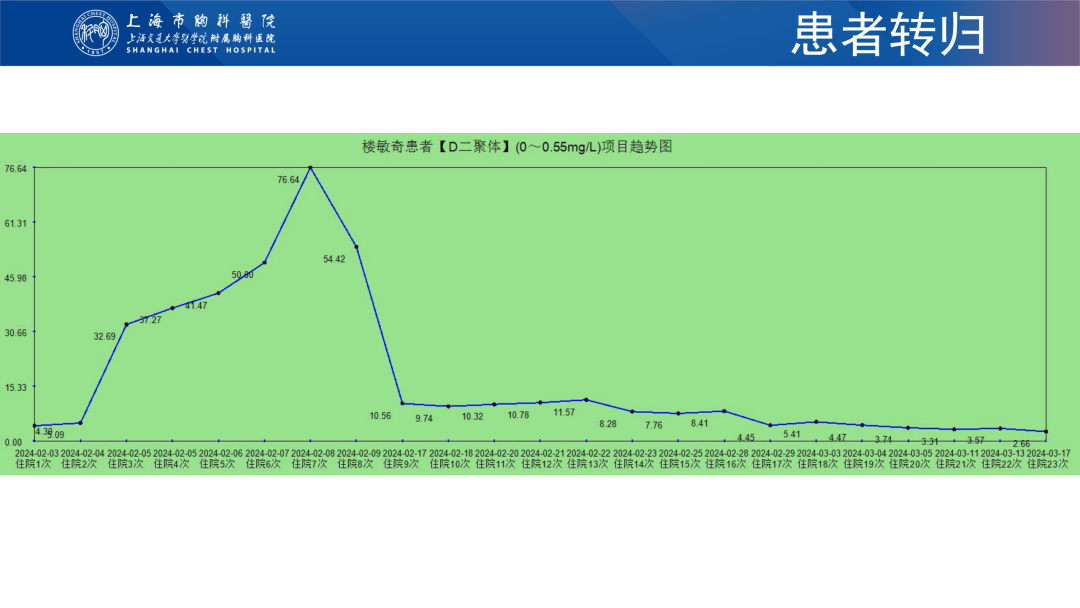
Task: Click the x-axis label 住院17次
Action: click(772, 464)
